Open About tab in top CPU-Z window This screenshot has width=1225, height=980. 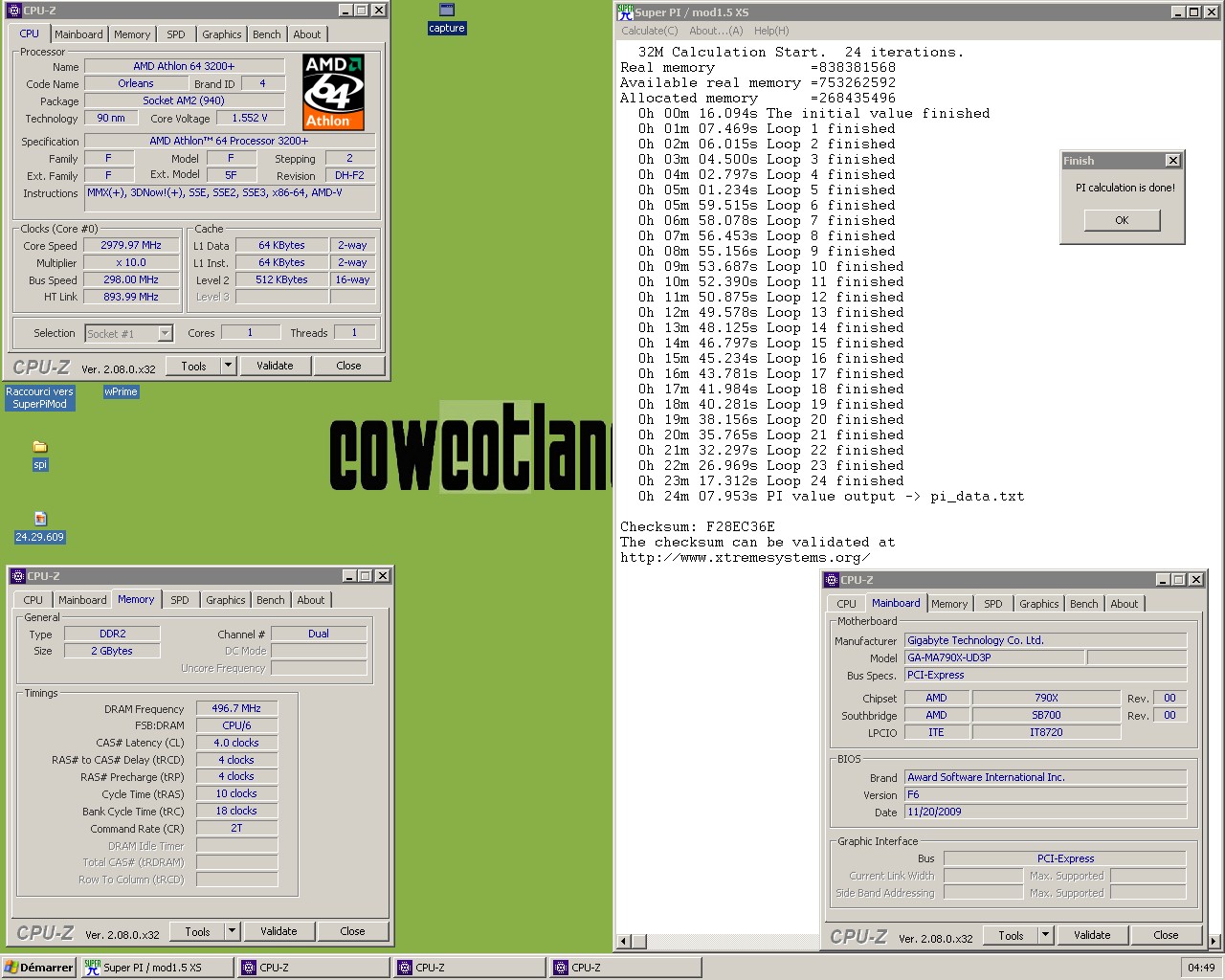tap(306, 34)
